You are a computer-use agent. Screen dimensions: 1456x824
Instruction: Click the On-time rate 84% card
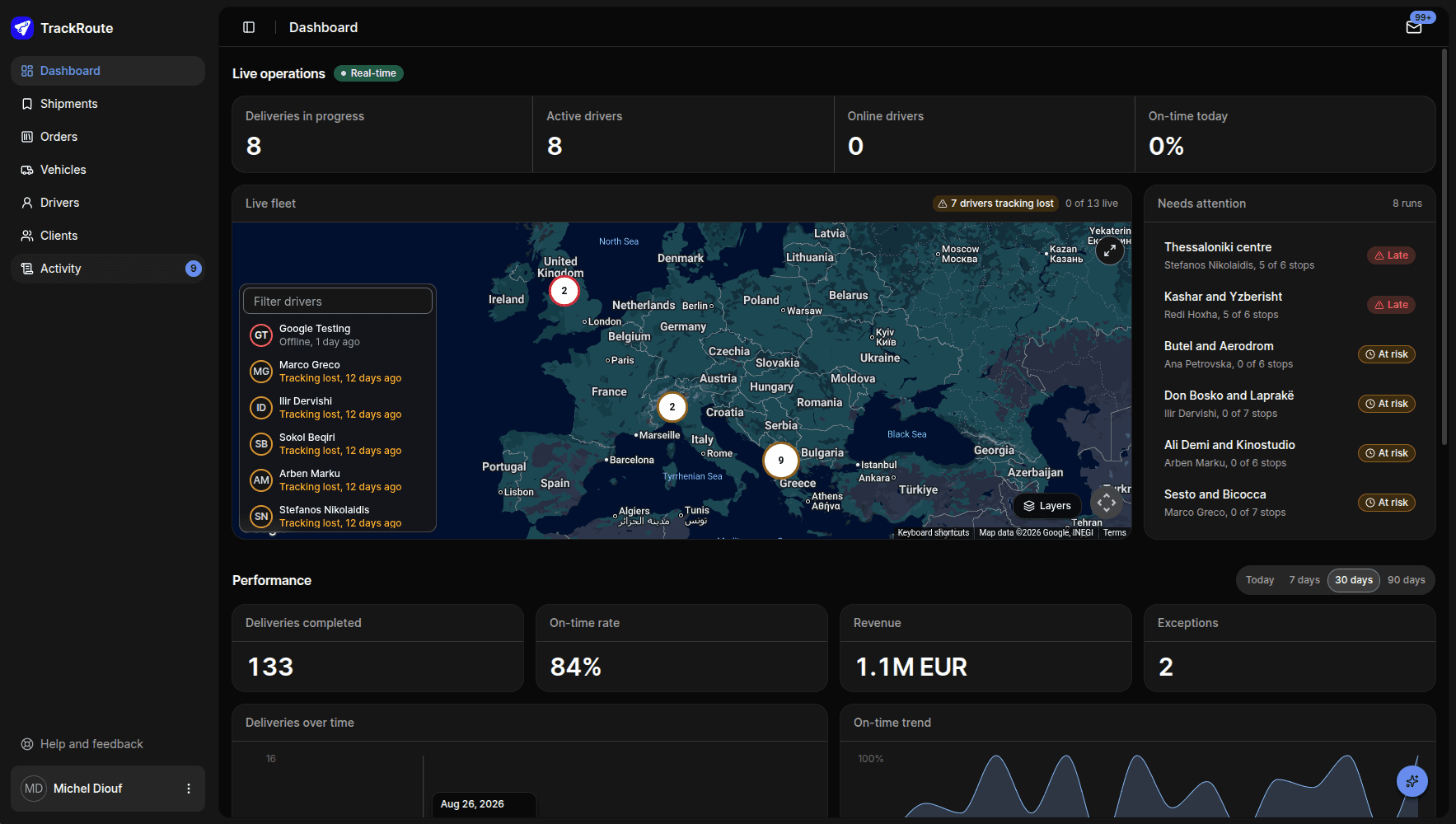tap(681, 648)
